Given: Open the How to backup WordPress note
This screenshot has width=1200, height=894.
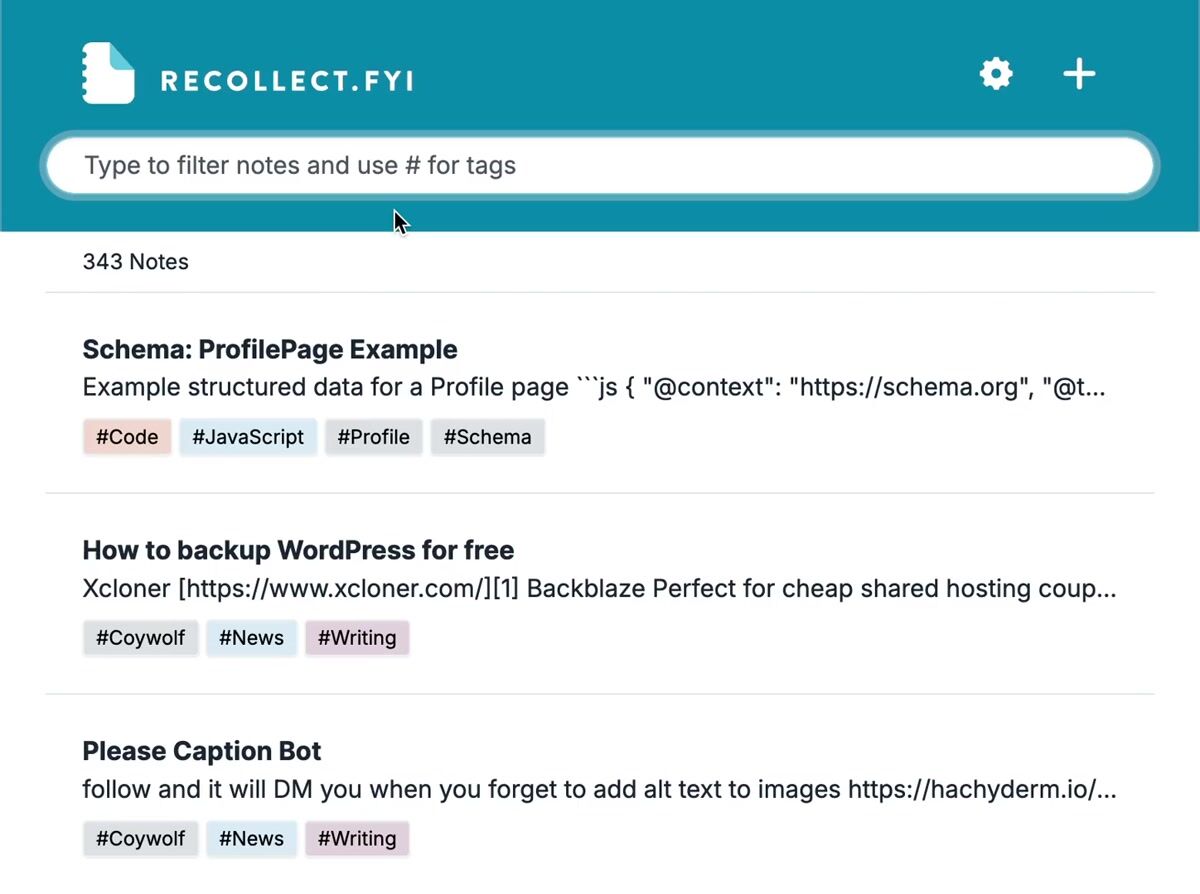Looking at the screenshot, I should click(x=298, y=550).
